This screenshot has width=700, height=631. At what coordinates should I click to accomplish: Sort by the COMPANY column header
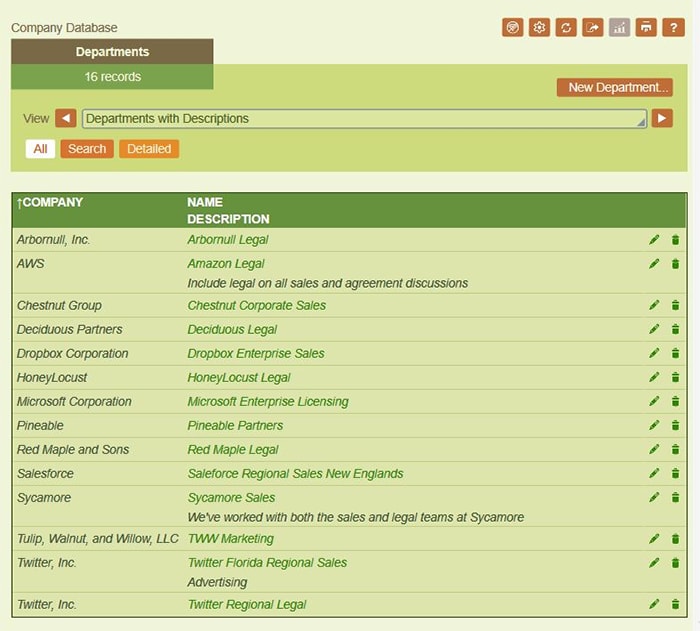[50, 203]
